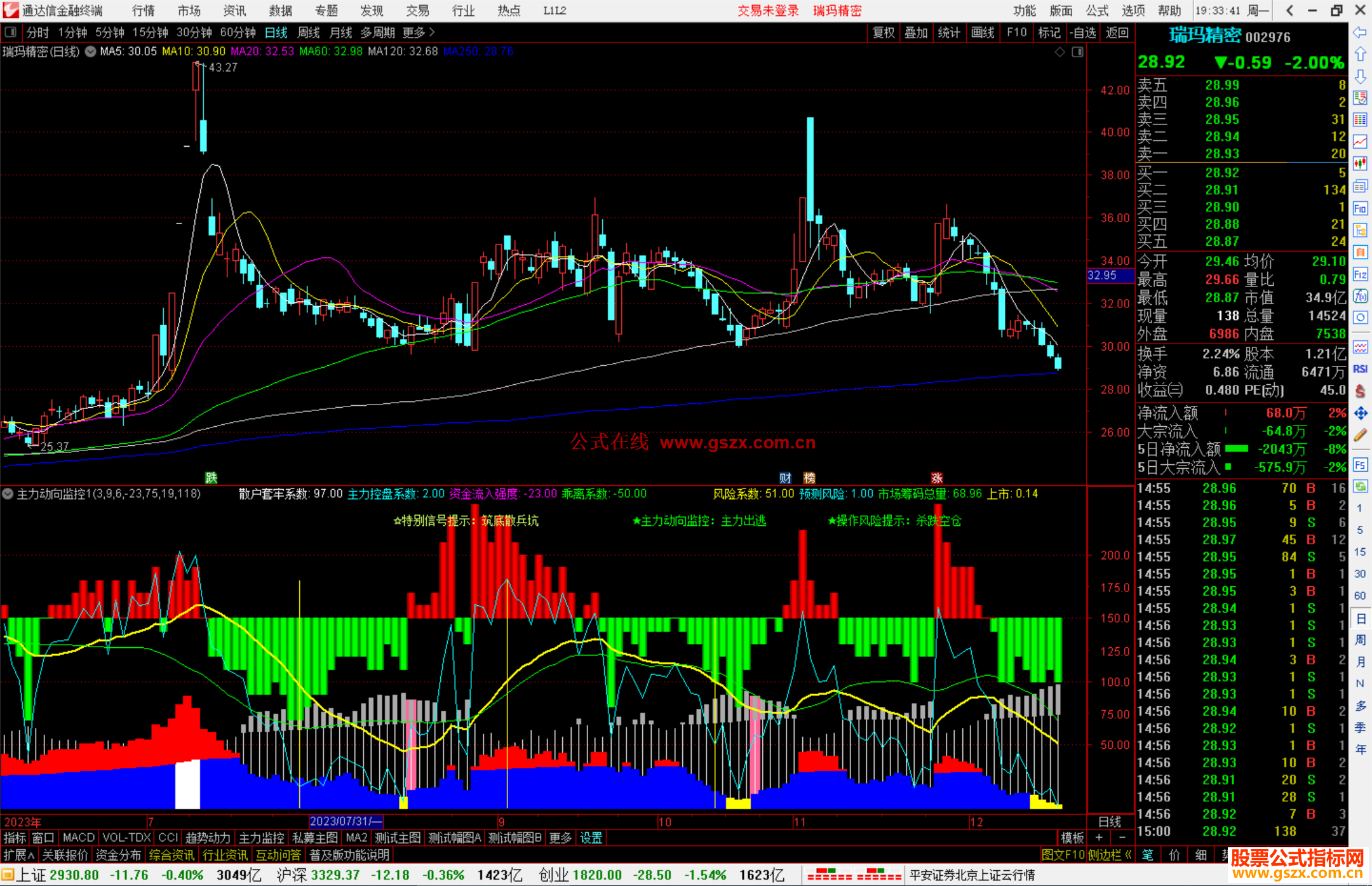The image size is (1372, 886).
Task: Expand 更多 period options in toolbar
Action: [419, 32]
